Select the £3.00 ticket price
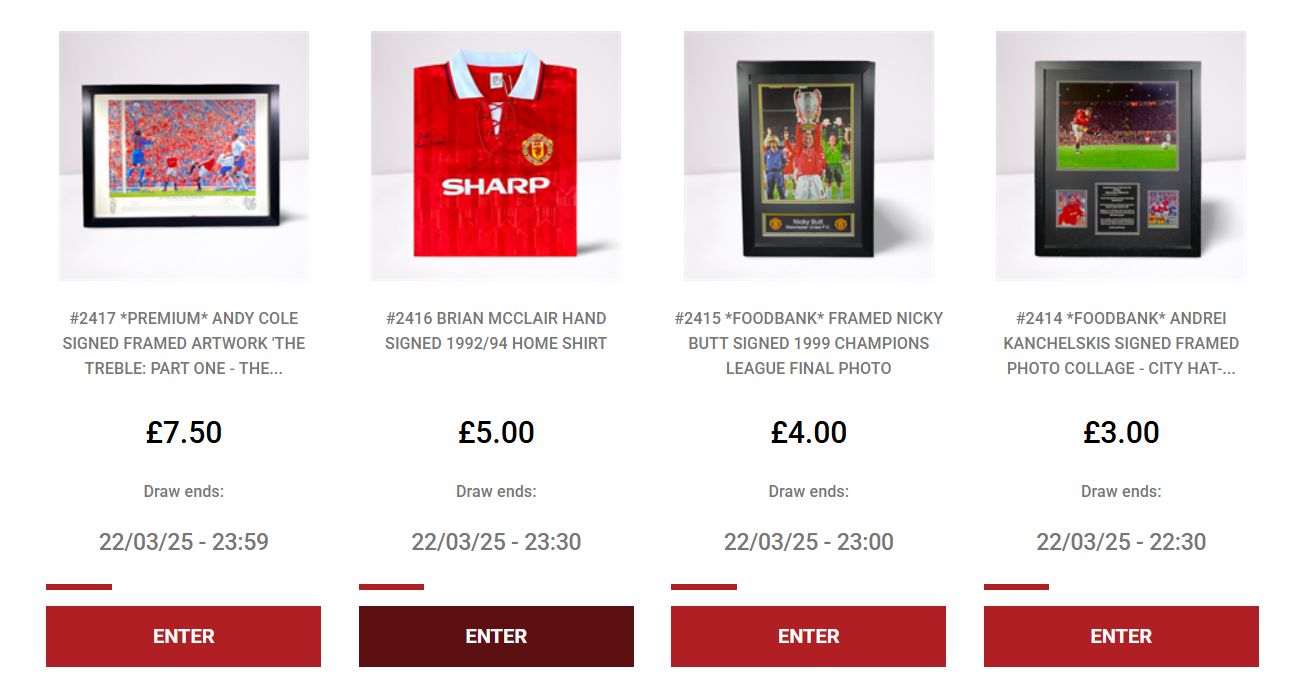Image resolution: width=1305 pixels, height=691 pixels. coord(1121,433)
